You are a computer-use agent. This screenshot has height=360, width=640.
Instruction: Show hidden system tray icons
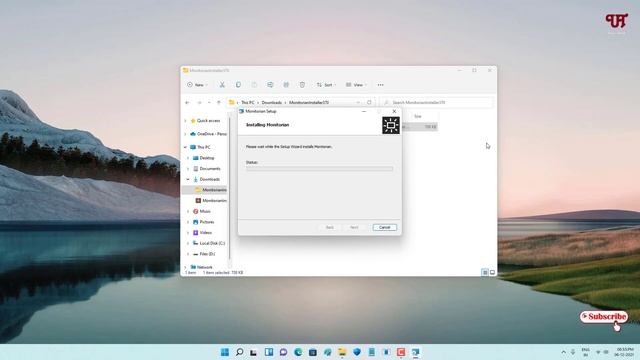pyautogui.click(x=563, y=352)
